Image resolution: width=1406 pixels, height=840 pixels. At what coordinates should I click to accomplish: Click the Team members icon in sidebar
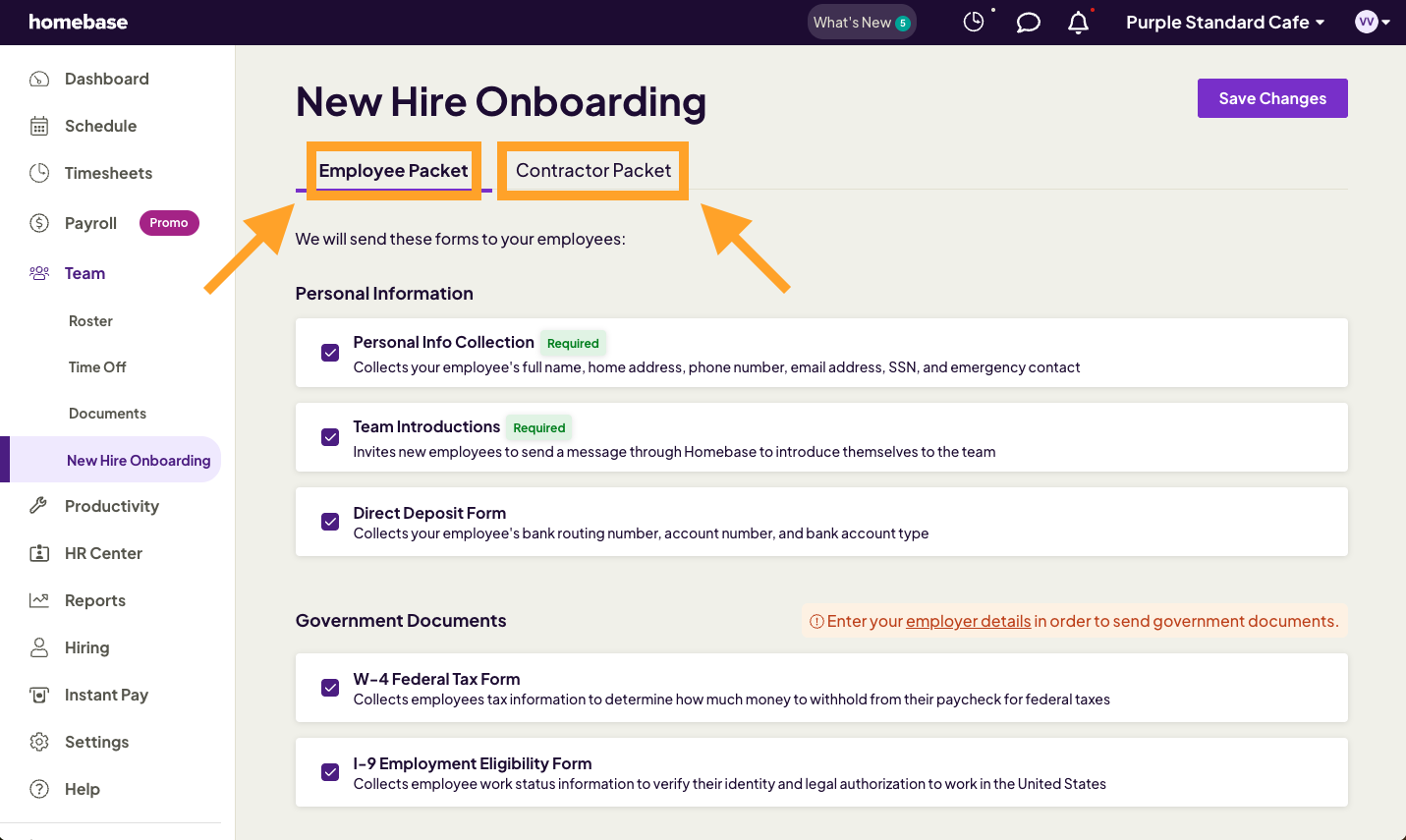click(40, 272)
